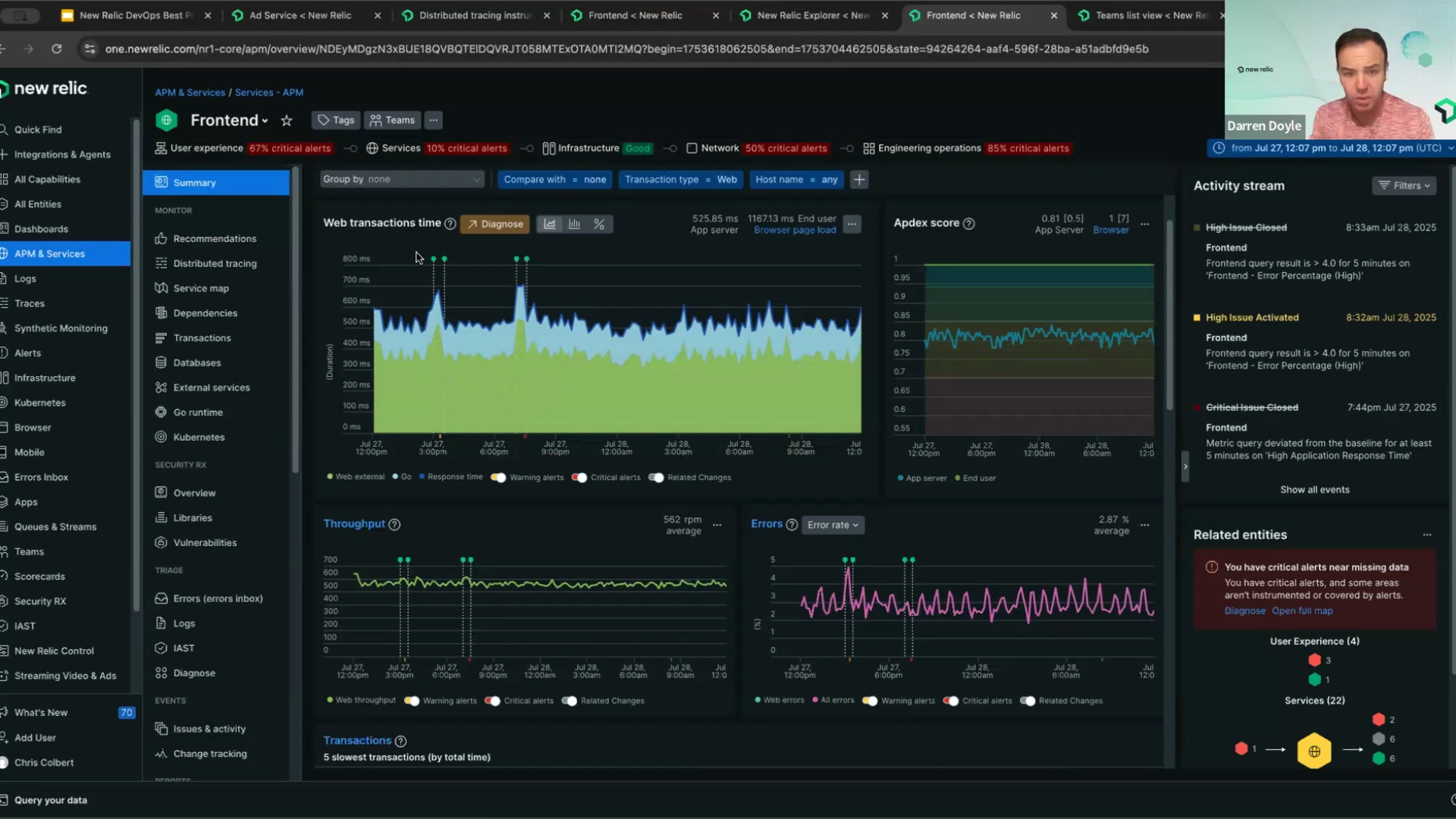Open the Compare with filter
Viewport: 1456px width, 819px height.
[555, 180]
